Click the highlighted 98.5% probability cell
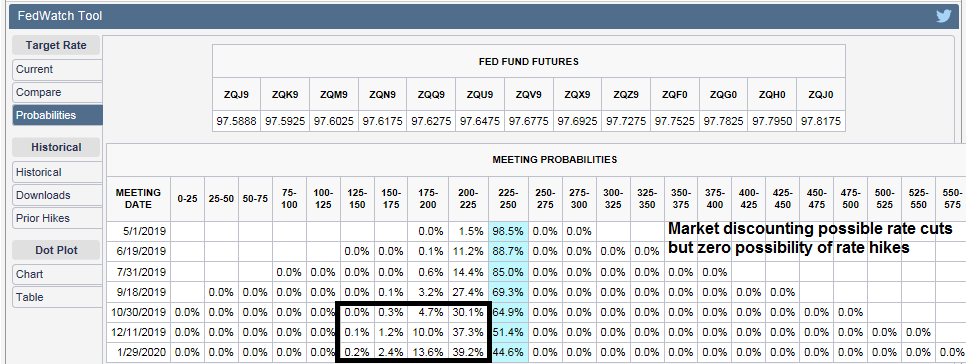The image size is (972, 364). click(x=508, y=231)
